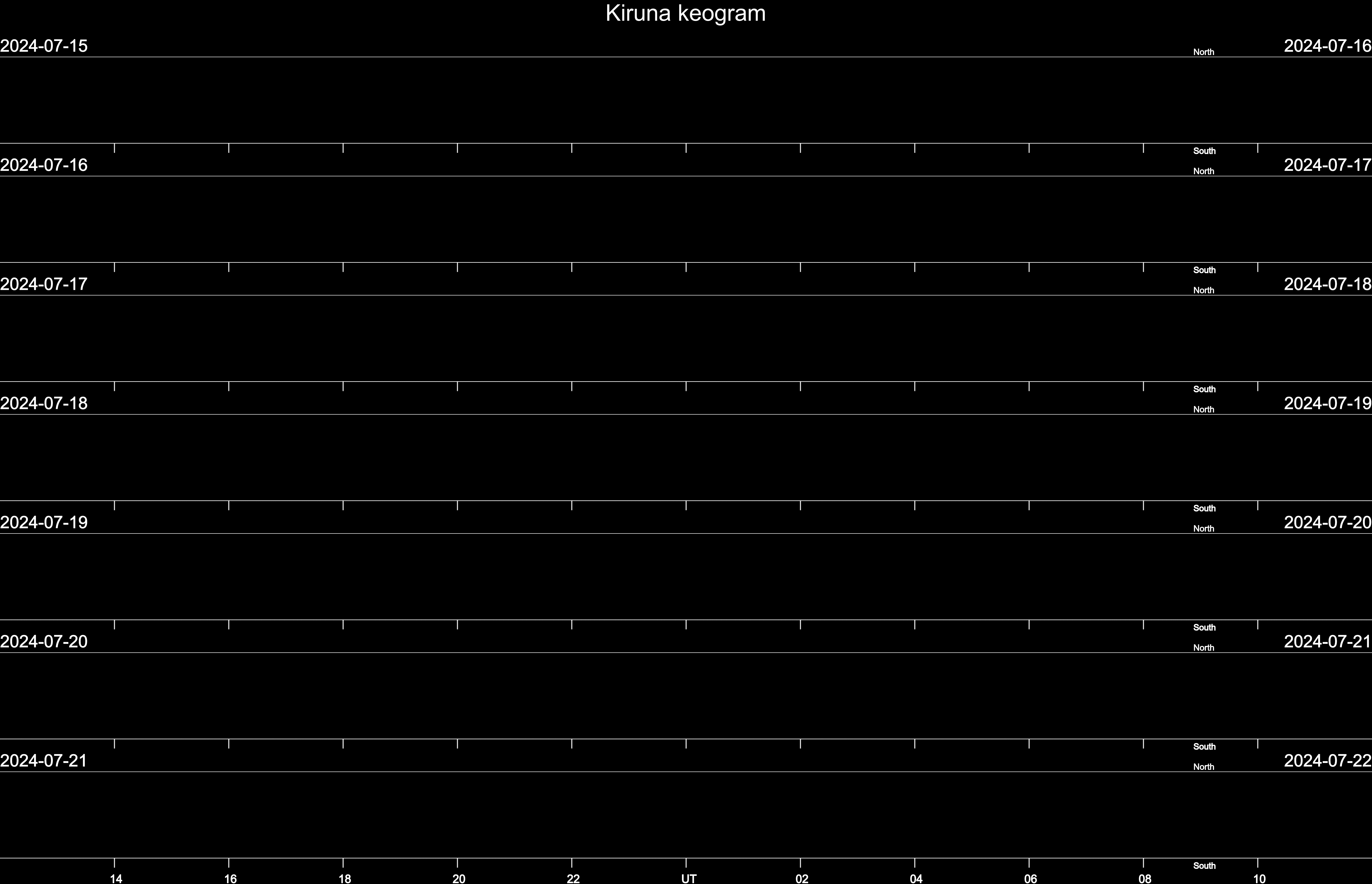Image resolution: width=1372 pixels, height=884 pixels.
Task: Select right-side "2024-07-20" end date label
Action: (1328, 522)
